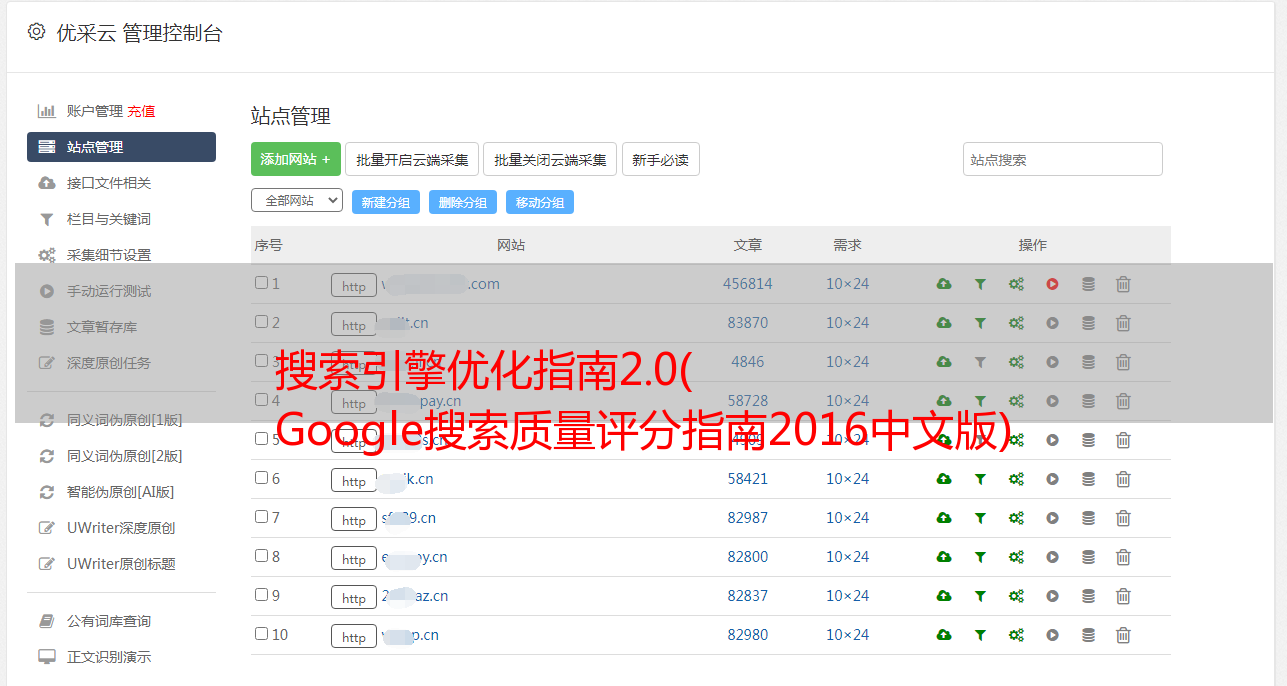Image resolution: width=1287 pixels, height=686 pixels.
Task: Tick the checkbox for site row 4
Action: 261,400
